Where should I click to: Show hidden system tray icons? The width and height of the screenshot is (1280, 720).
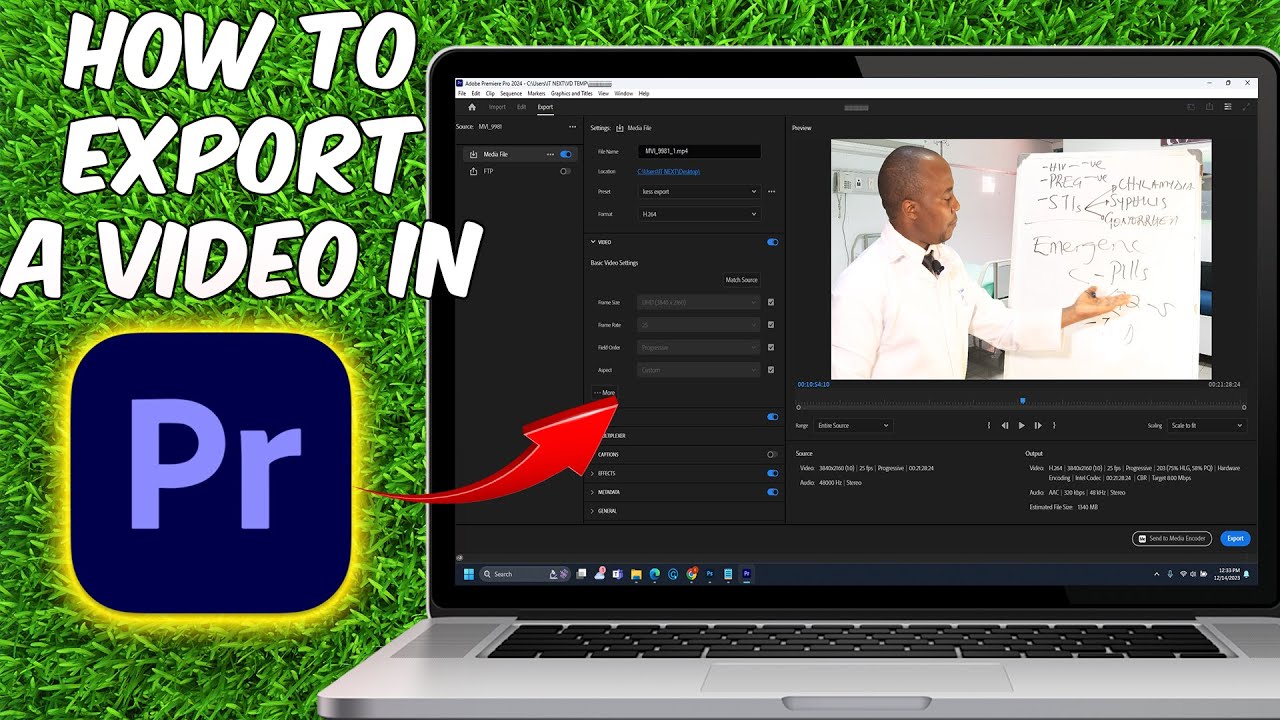pos(1157,574)
